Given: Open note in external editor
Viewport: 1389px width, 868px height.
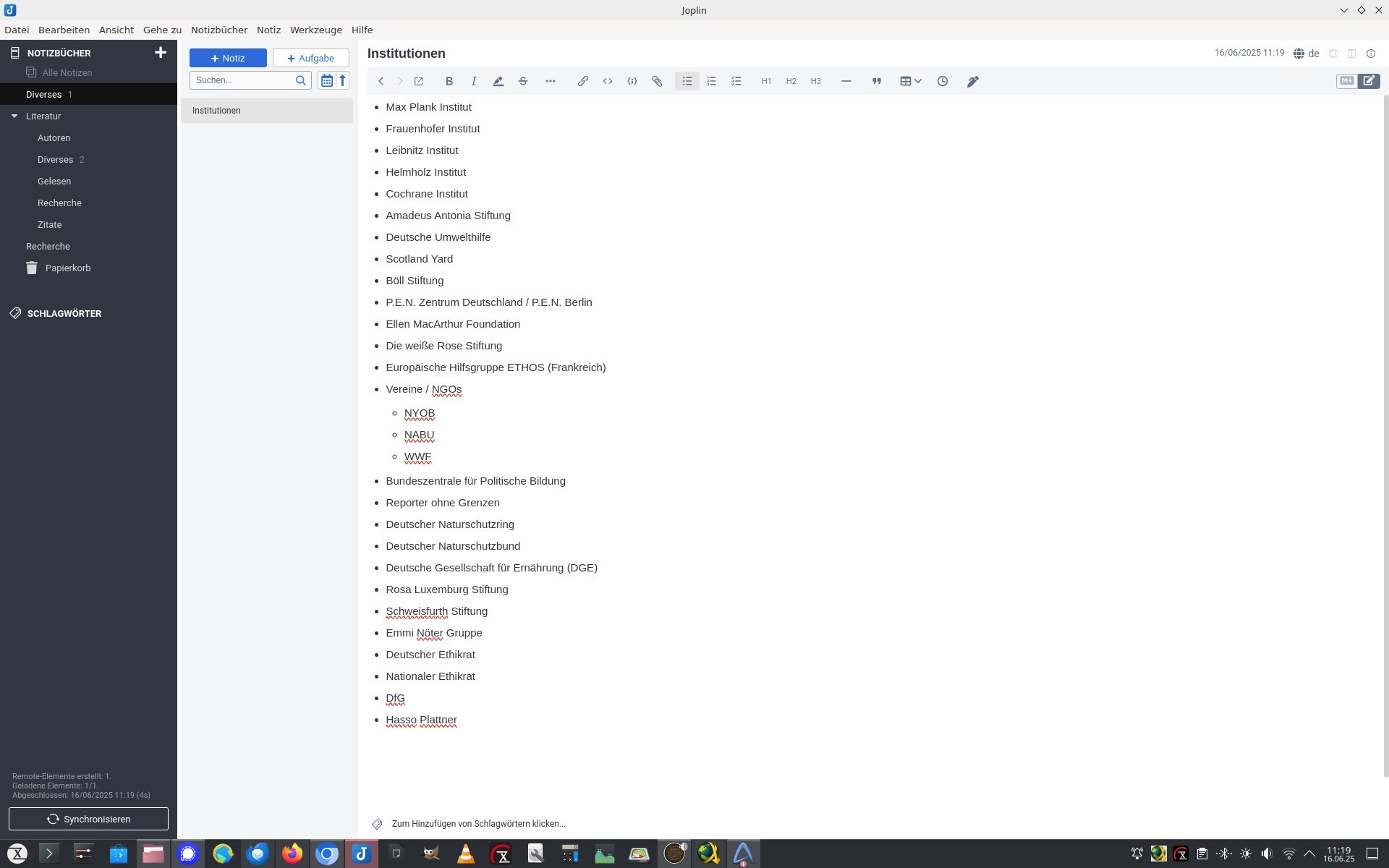Looking at the screenshot, I should click(418, 81).
